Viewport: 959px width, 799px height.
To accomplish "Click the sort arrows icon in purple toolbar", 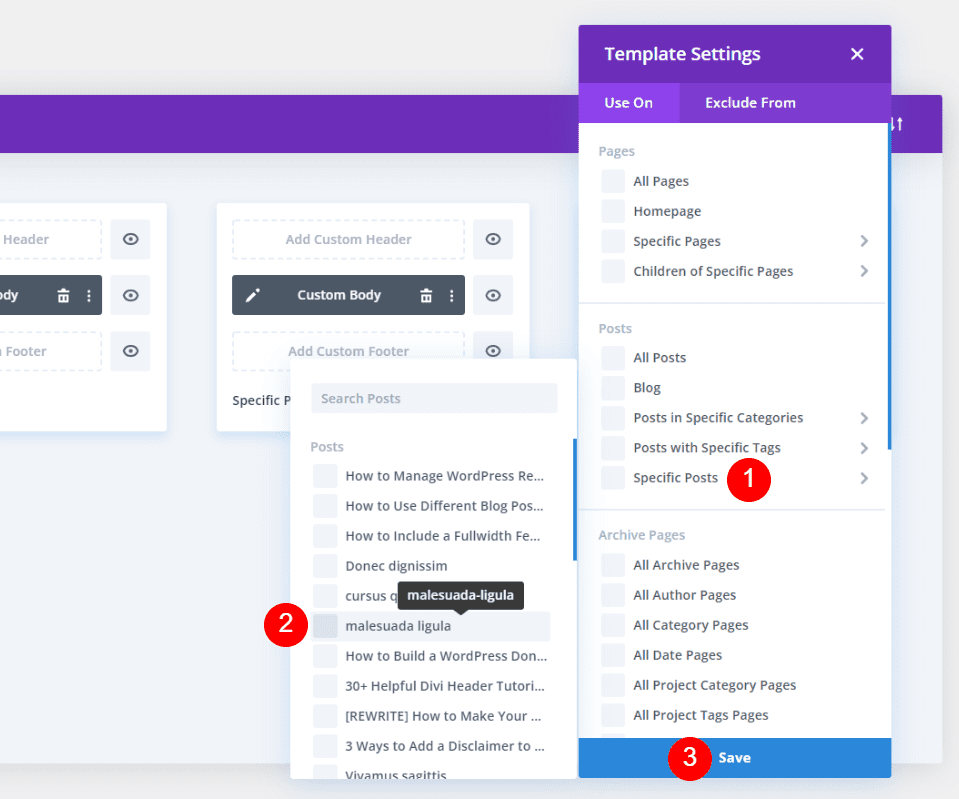I will (x=897, y=123).
